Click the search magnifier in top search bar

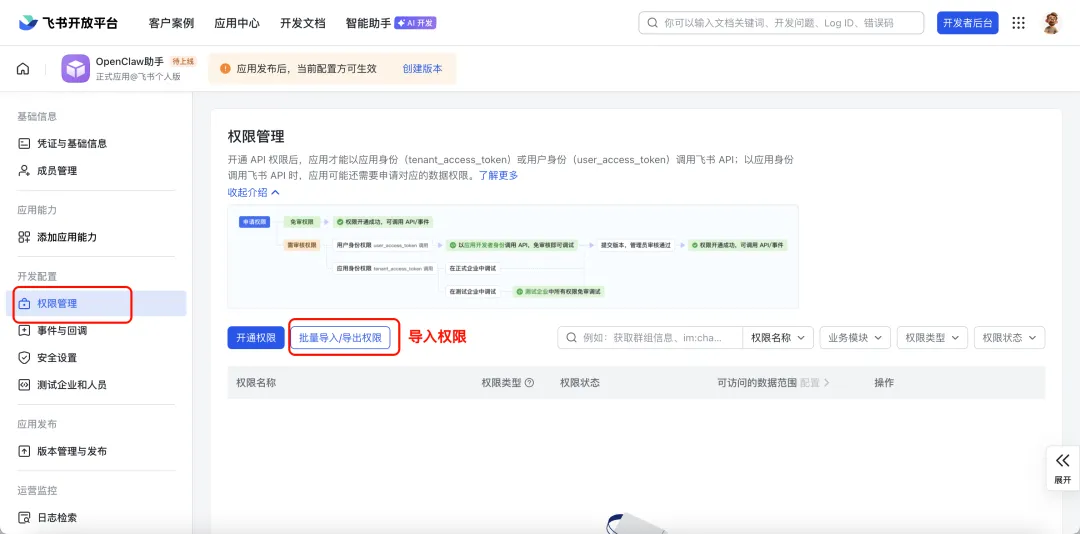point(652,23)
